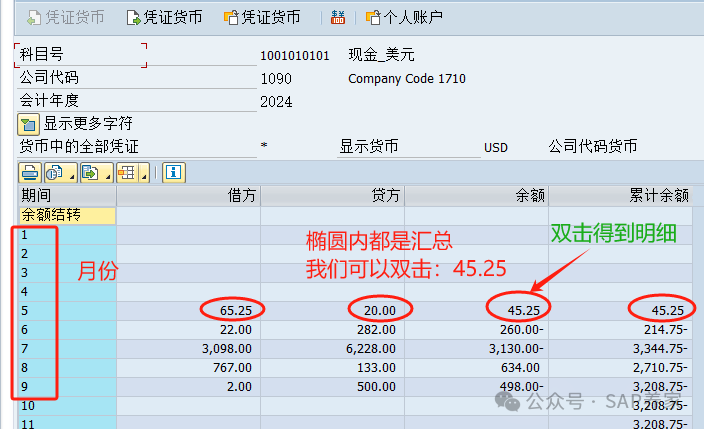This screenshot has height=429, width=704.
Task: Select period 3 row
Action: pos(67,273)
